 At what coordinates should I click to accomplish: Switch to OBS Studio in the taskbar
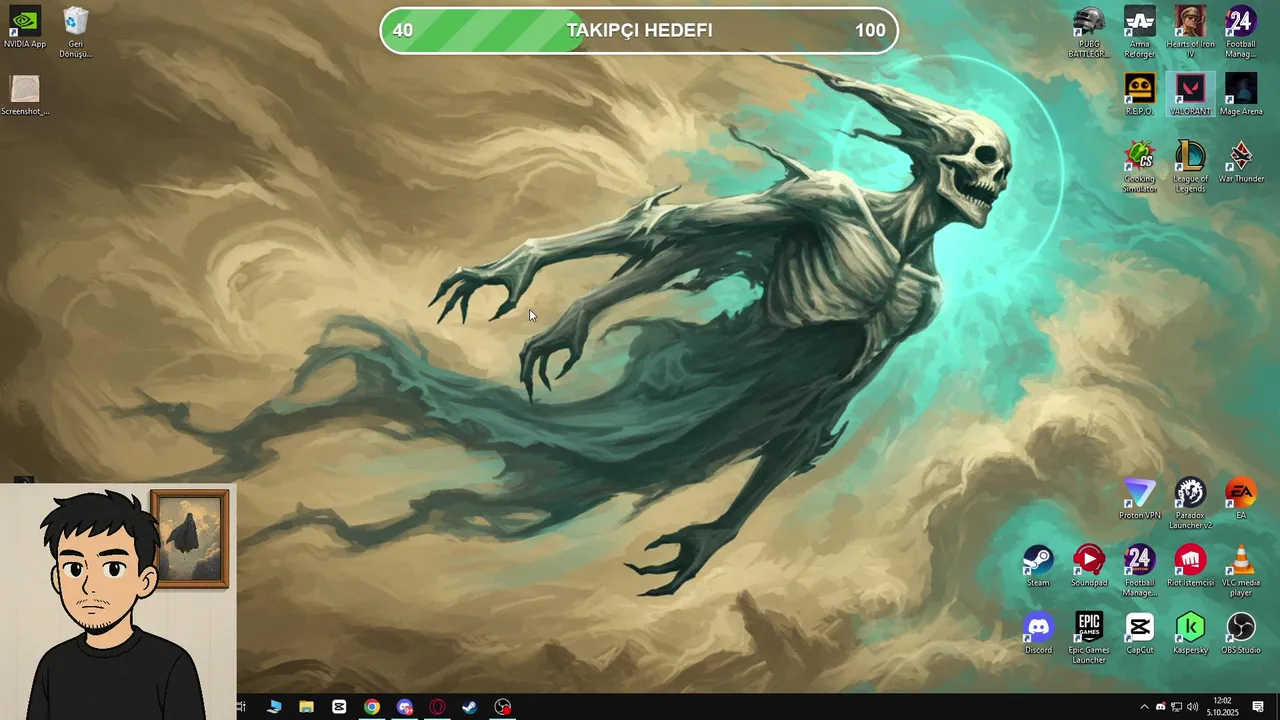click(503, 707)
